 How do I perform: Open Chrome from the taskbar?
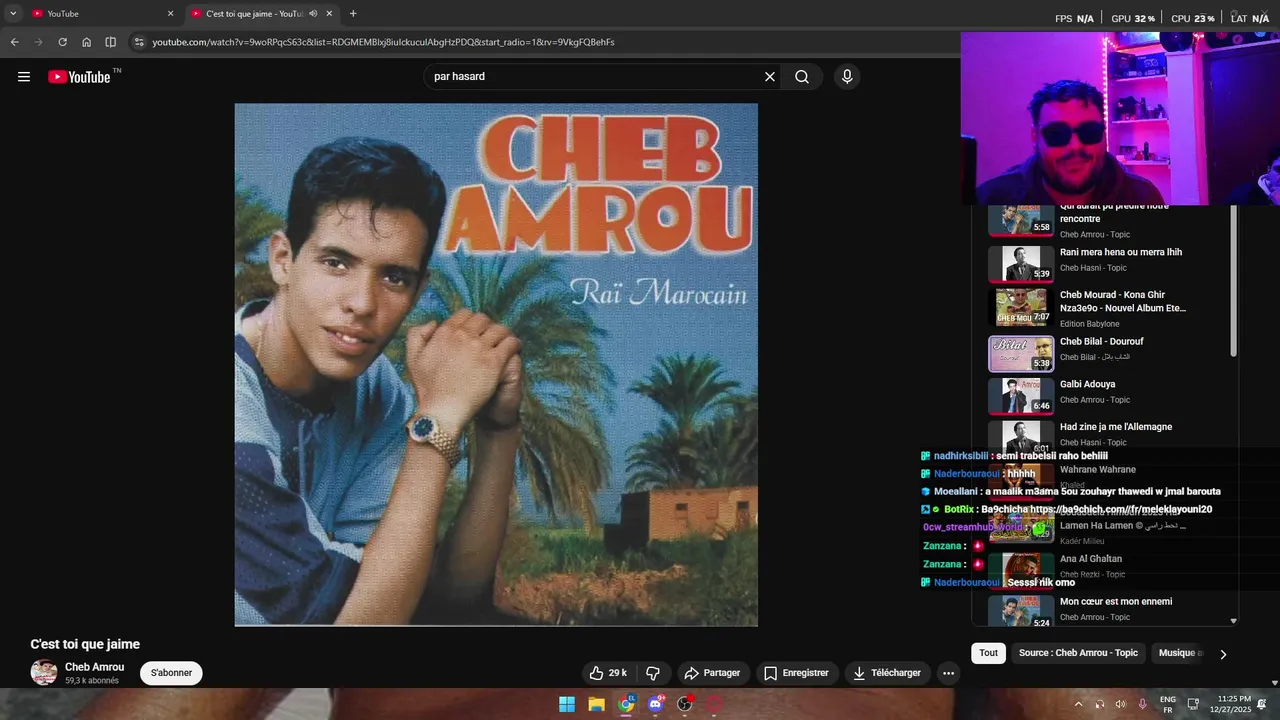pyautogui.click(x=626, y=704)
